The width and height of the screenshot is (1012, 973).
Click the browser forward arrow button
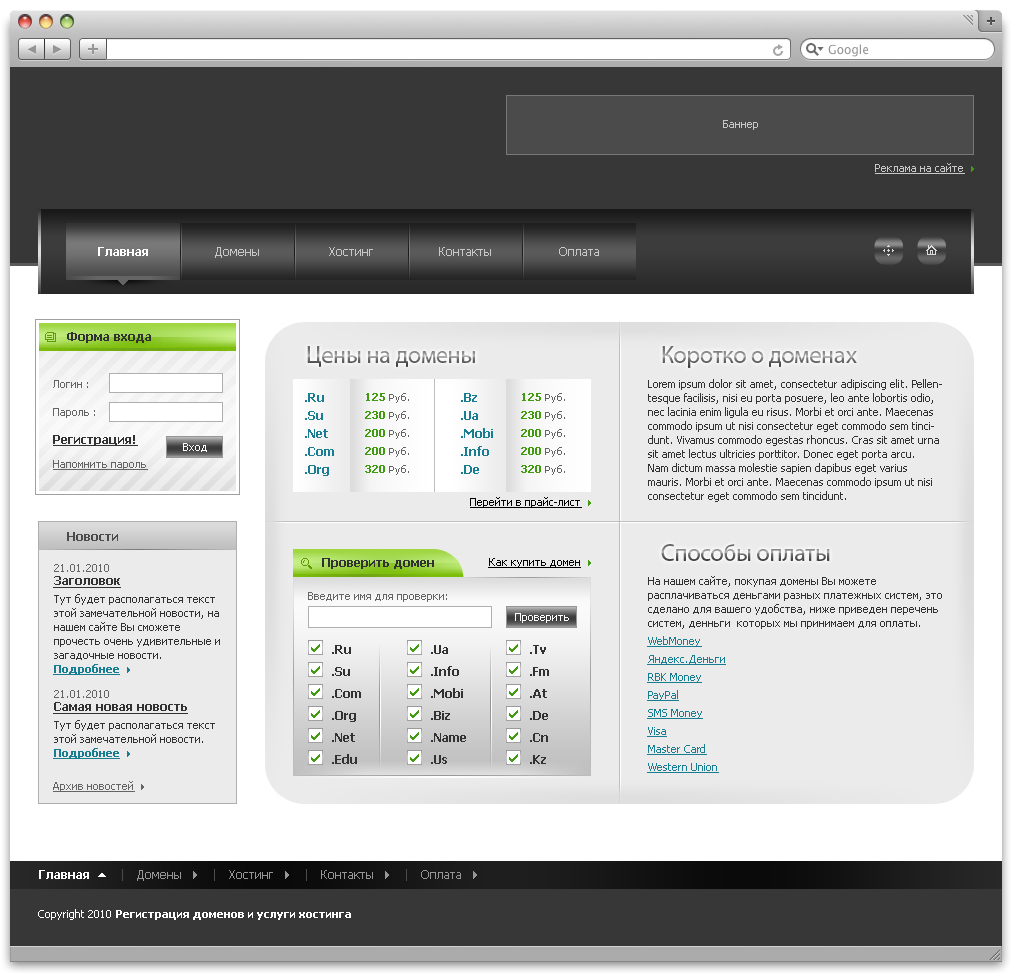point(57,49)
